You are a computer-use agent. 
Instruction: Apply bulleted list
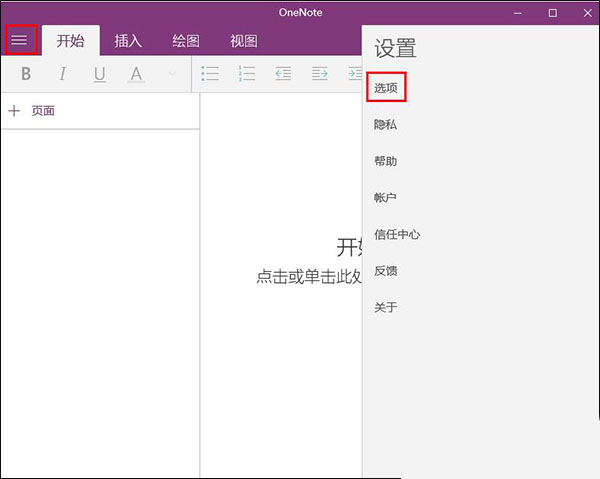(x=210, y=73)
